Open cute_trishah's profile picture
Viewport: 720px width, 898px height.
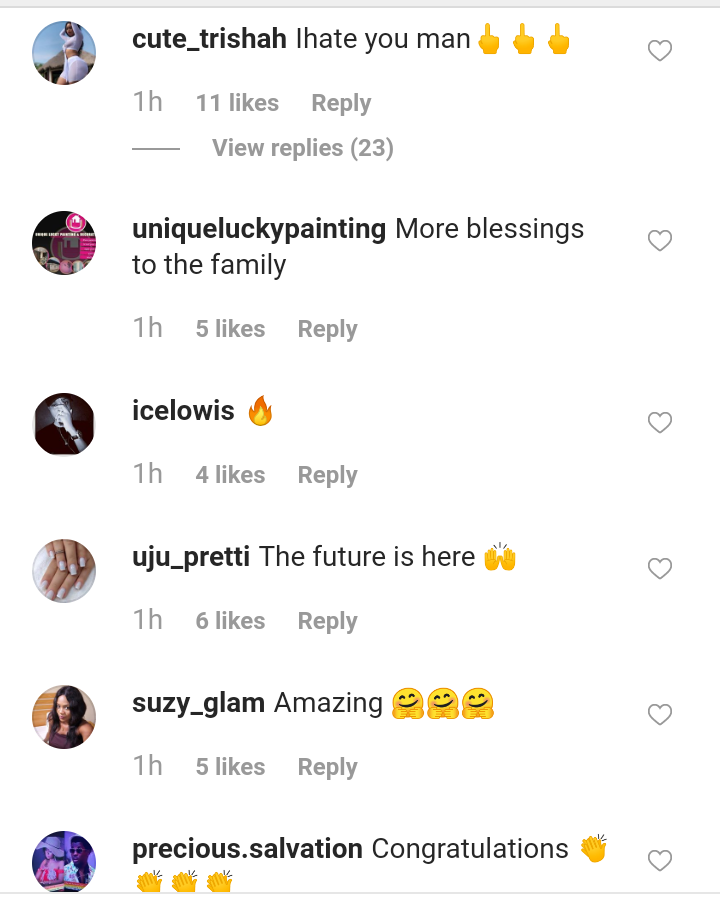[x=64, y=52]
